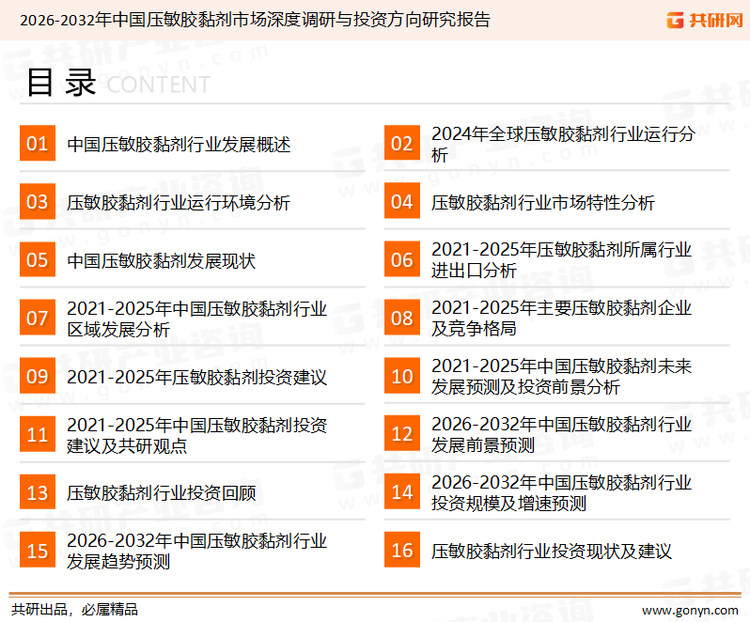750x622 pixels.
Task: Click the orange 08 chapter number box
Action: coord(402,318)
